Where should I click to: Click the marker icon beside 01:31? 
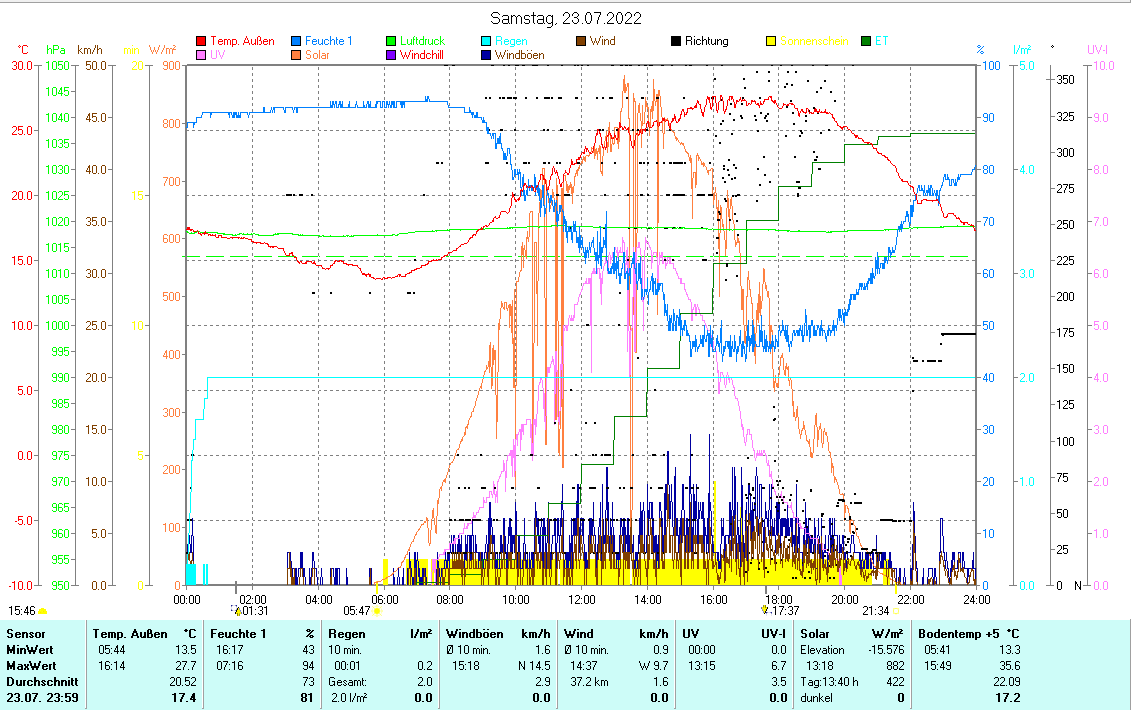[237, 609]
